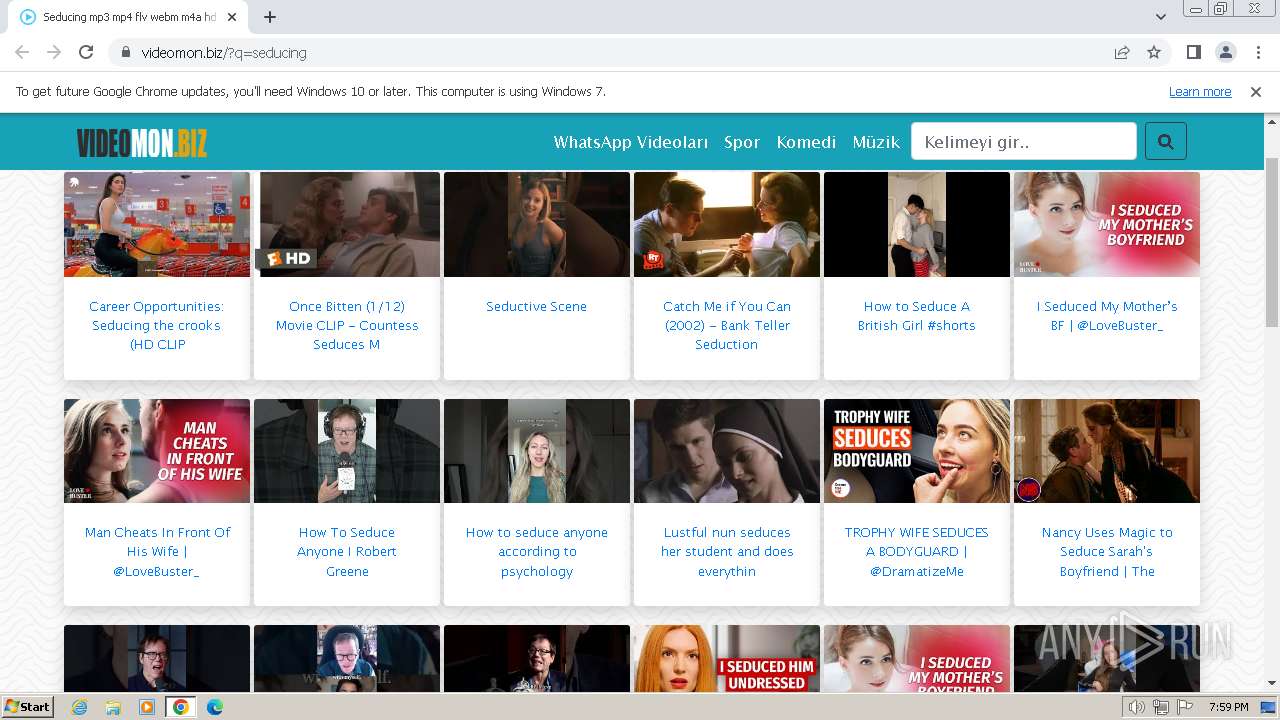Click the scrollbar down arrow
The width and height of the screenshot is (1280, 720).
point(1271,684)
